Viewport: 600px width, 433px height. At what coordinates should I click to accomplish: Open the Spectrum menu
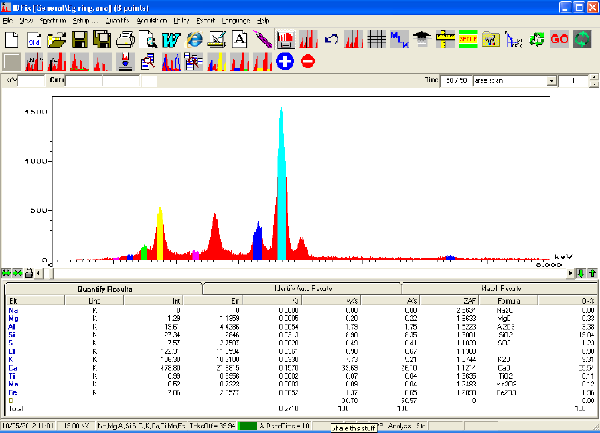point(53,21)
